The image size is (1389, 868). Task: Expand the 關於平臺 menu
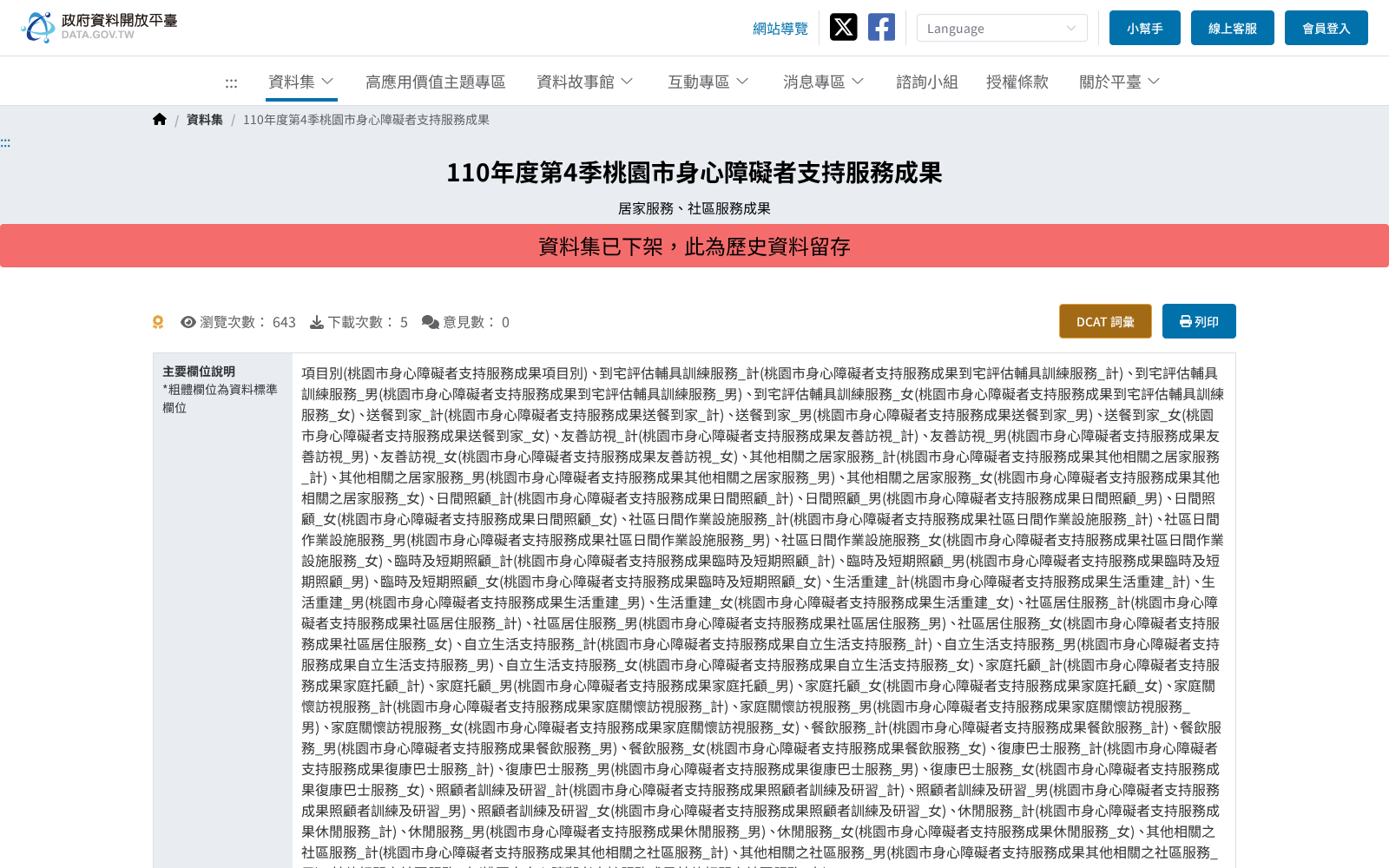(x=1119, y=82)
